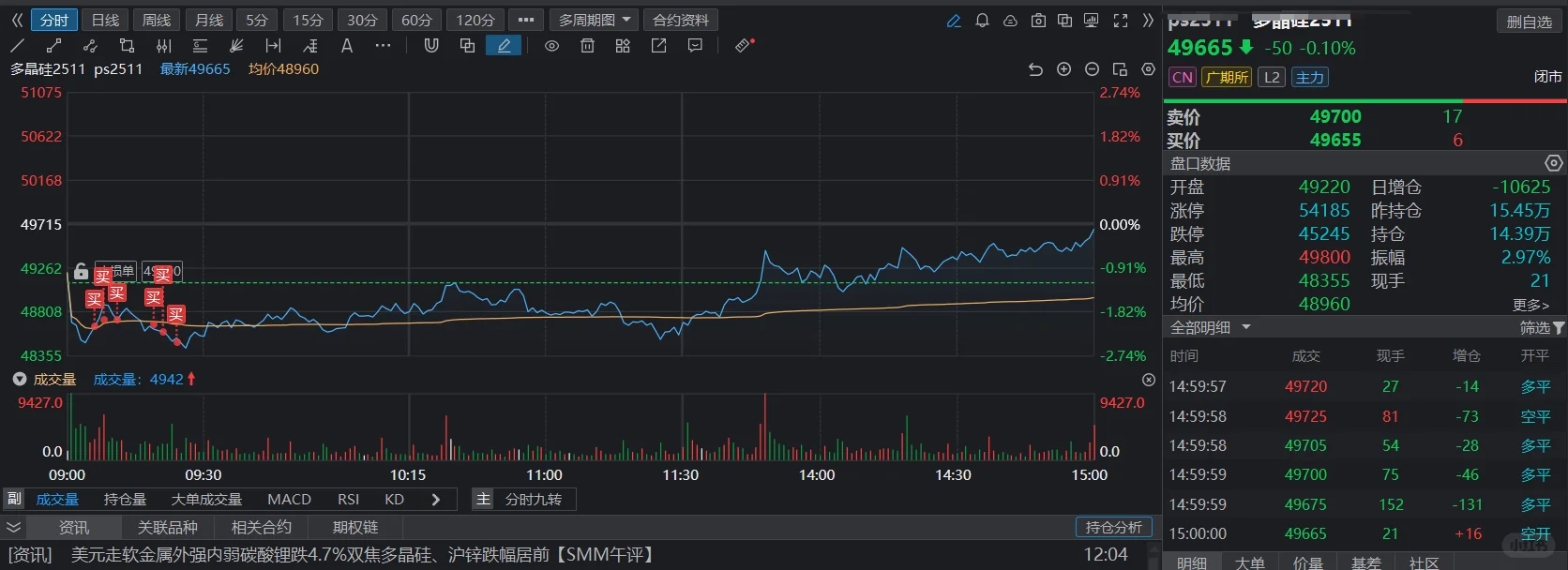Viewport: 1568px width, 570px height.
Task: Select the parallel channel lines tool
Action: 163,45
